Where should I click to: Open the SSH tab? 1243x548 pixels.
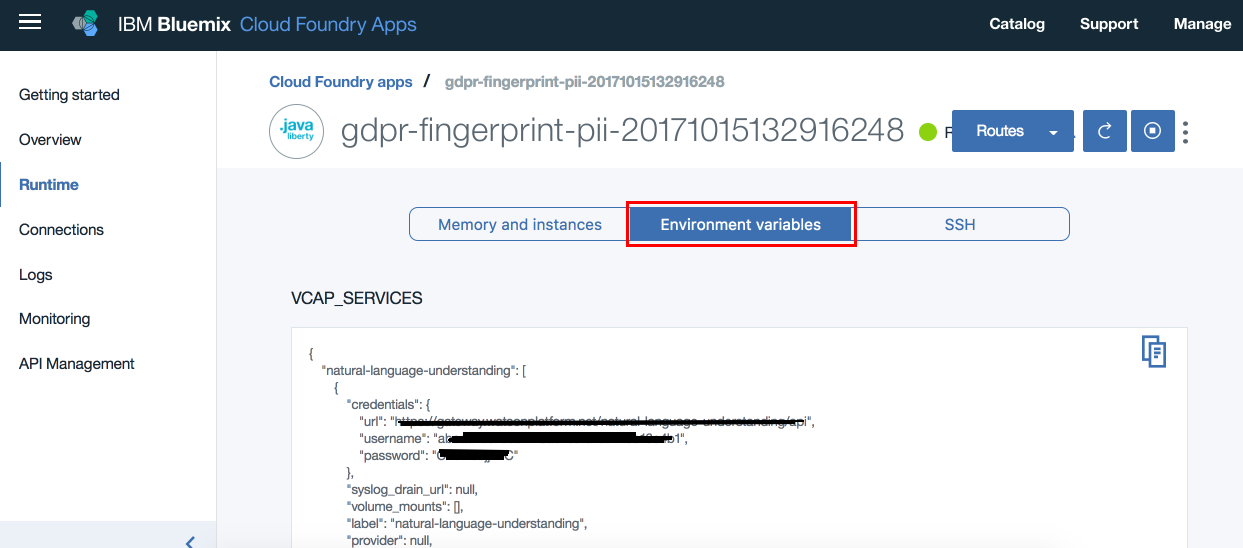[960, 224]
